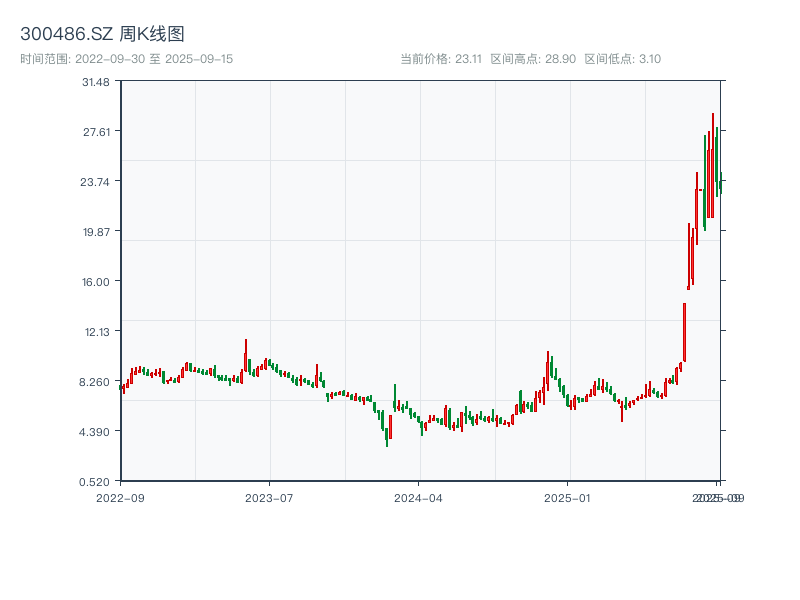Click the period high label 区间高点: 28.90
800x600 pixels.
(x=533, y=59)
